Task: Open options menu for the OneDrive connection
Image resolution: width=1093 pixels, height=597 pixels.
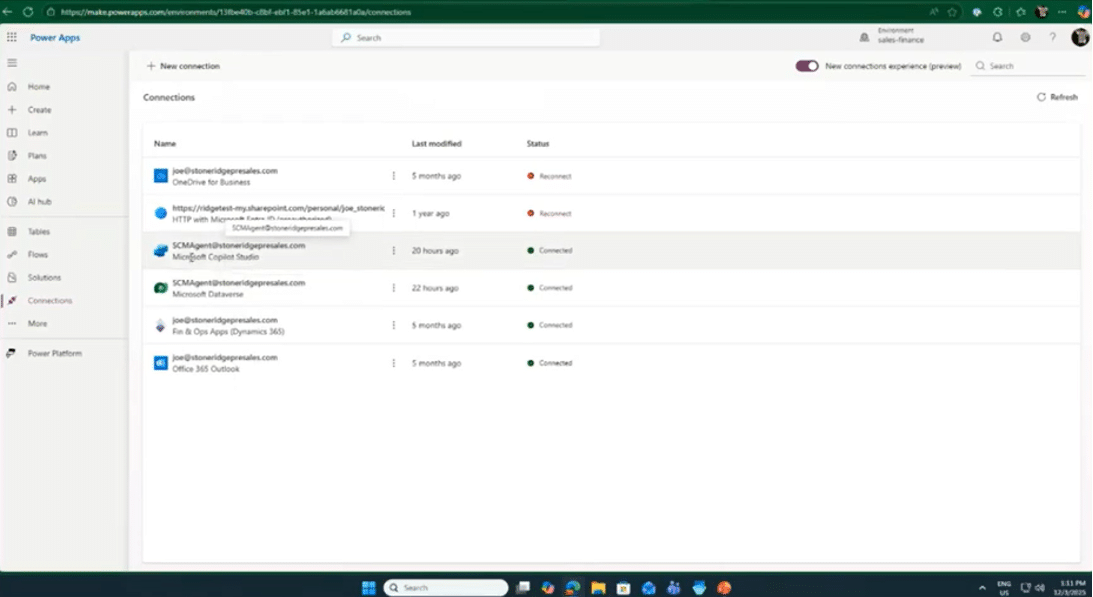Action: [394, 175]
